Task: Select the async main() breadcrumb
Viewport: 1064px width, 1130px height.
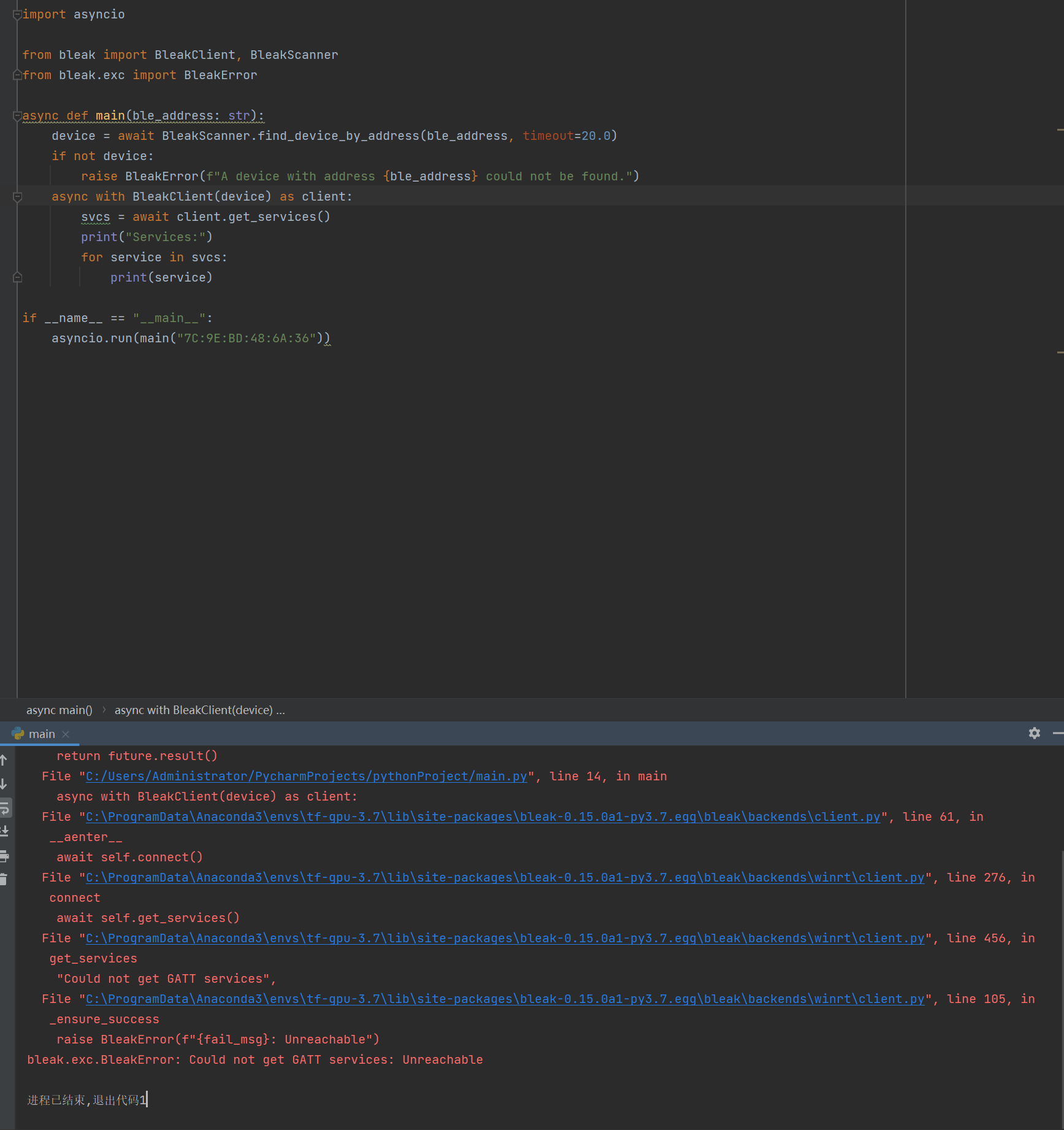Action: pyautogui.click(x=59, y=710)
